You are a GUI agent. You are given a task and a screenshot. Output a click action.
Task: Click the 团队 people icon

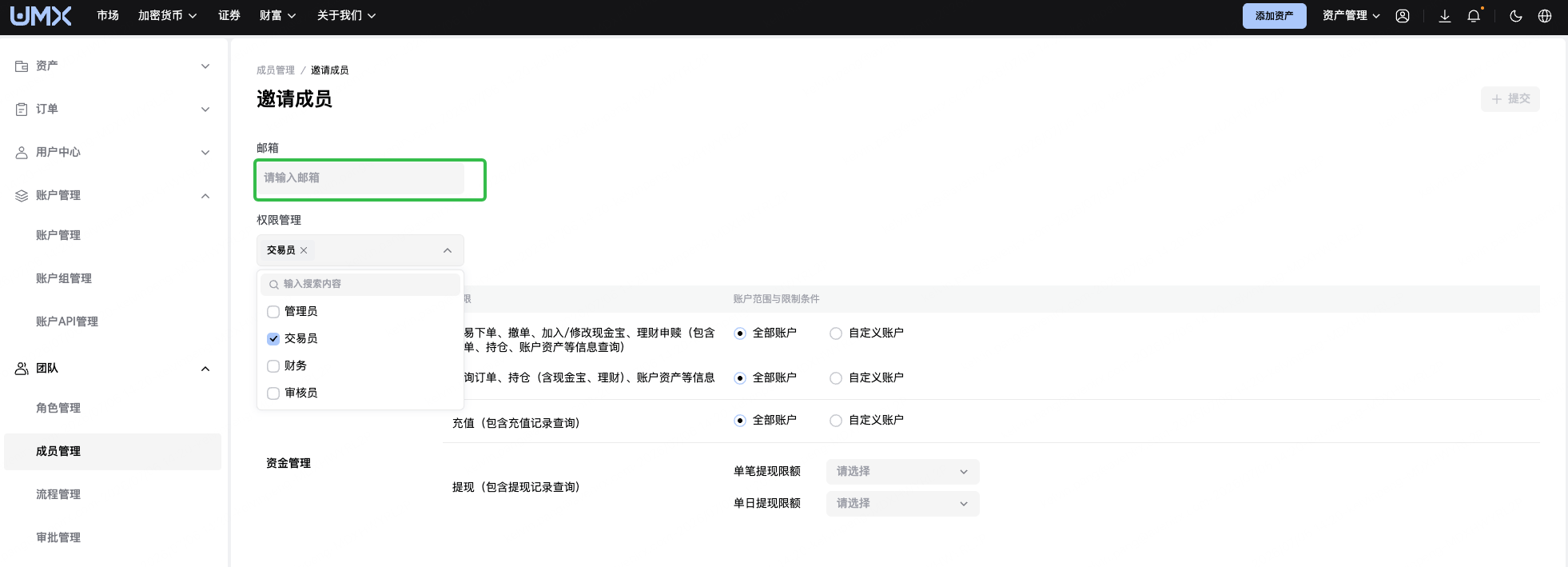[22, 369]
